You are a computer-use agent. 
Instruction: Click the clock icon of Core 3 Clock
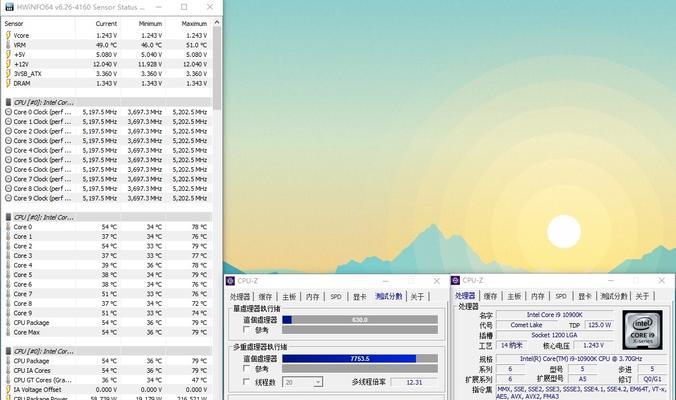coord(8,141)
